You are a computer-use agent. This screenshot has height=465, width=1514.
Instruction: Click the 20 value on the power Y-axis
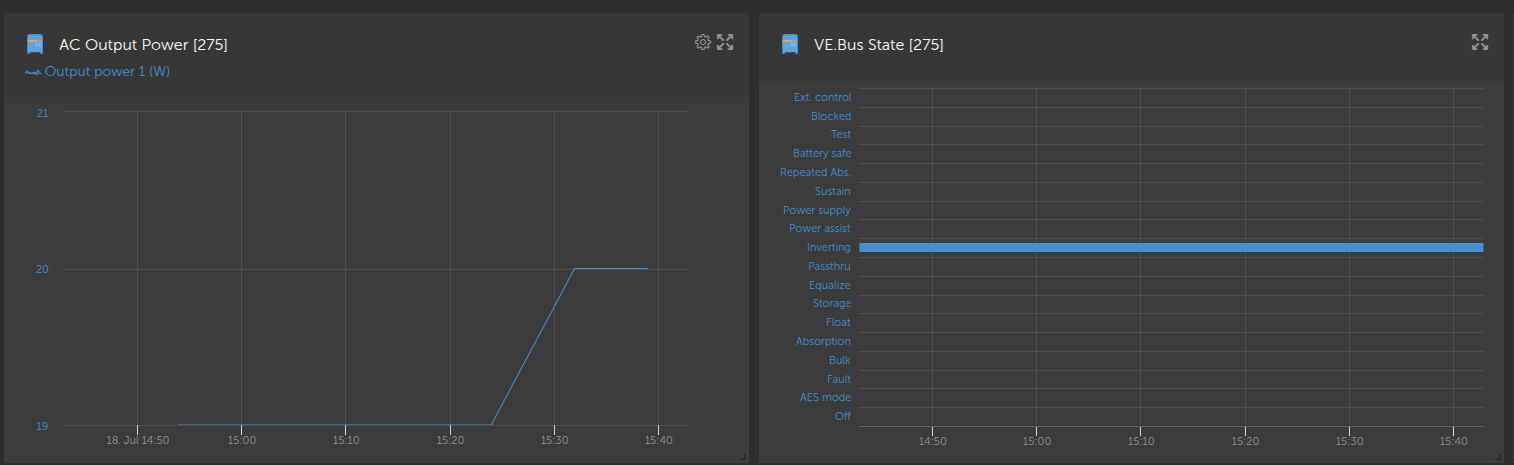[x=42, y=269]
